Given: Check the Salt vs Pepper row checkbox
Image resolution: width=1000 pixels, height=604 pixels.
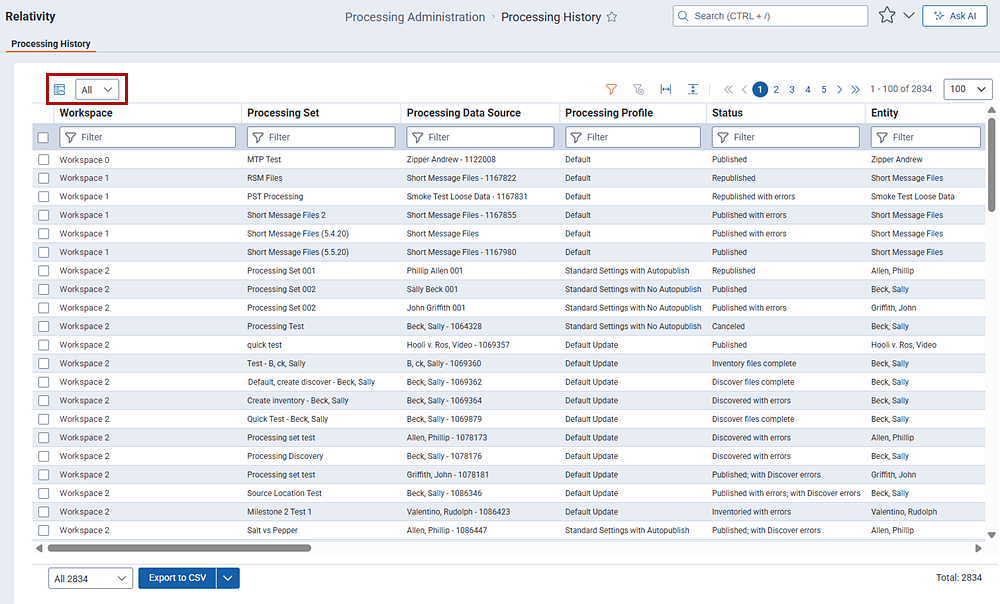Looking at the screenshot, I should point(43,530).
